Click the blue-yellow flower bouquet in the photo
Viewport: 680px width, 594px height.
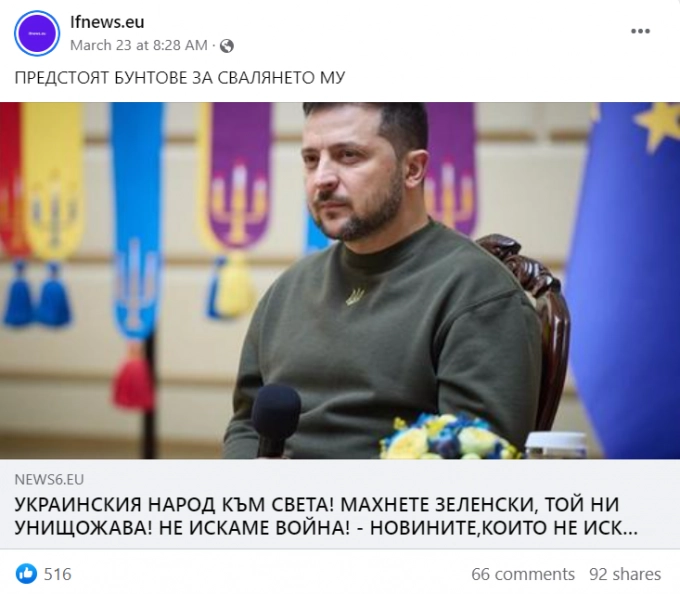449,436
